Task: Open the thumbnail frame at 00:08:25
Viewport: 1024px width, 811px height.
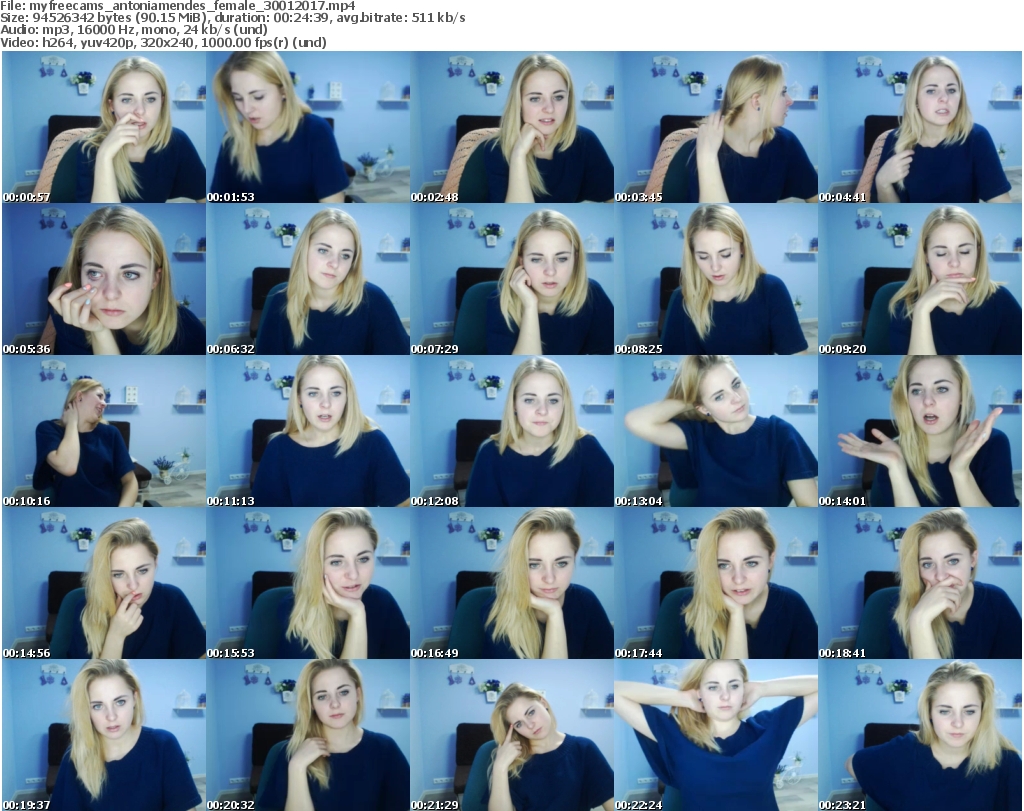Action: [x=716, y=279]
